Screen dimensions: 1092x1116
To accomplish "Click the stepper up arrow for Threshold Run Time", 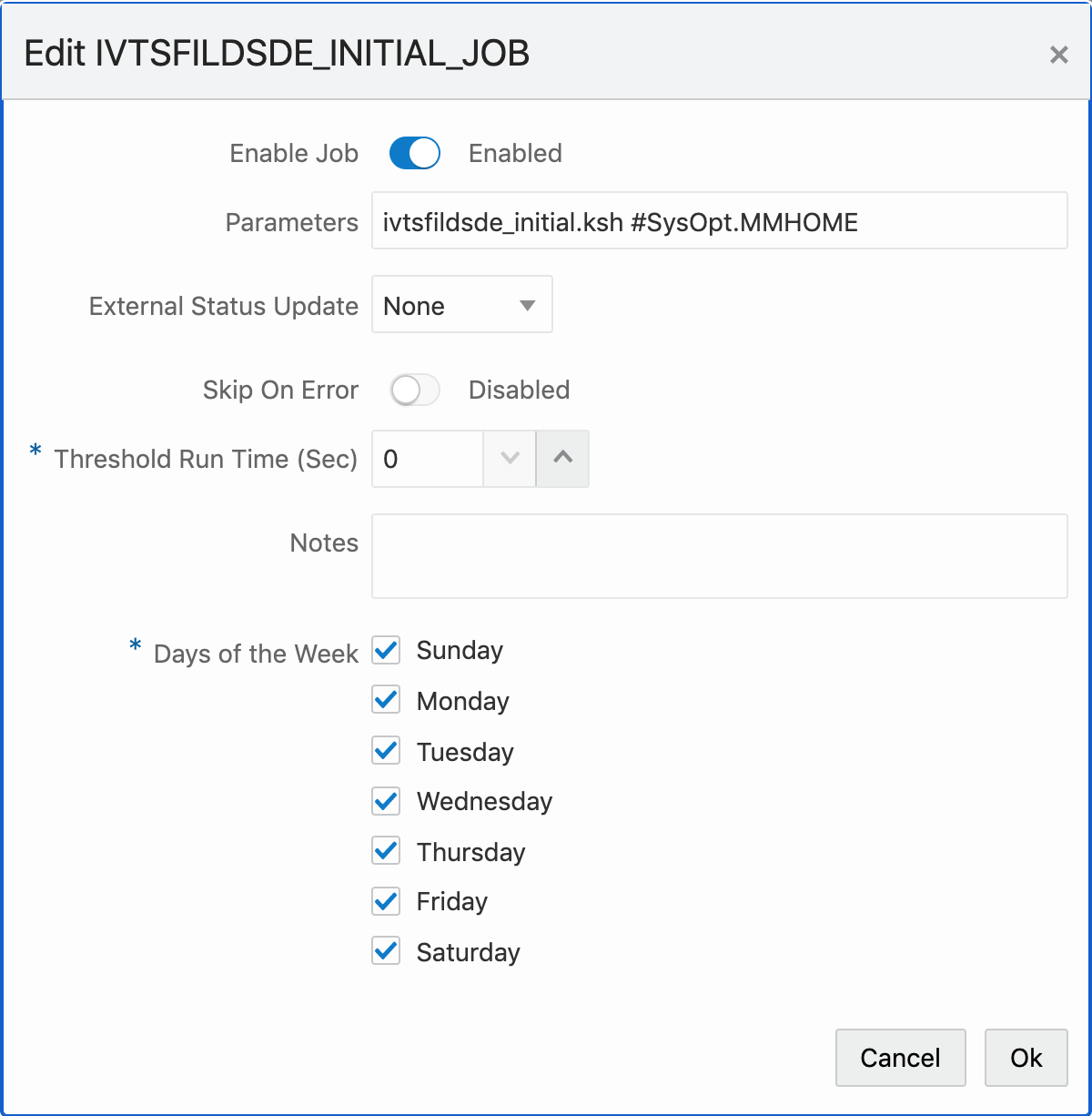I will [x=562, y=458].
